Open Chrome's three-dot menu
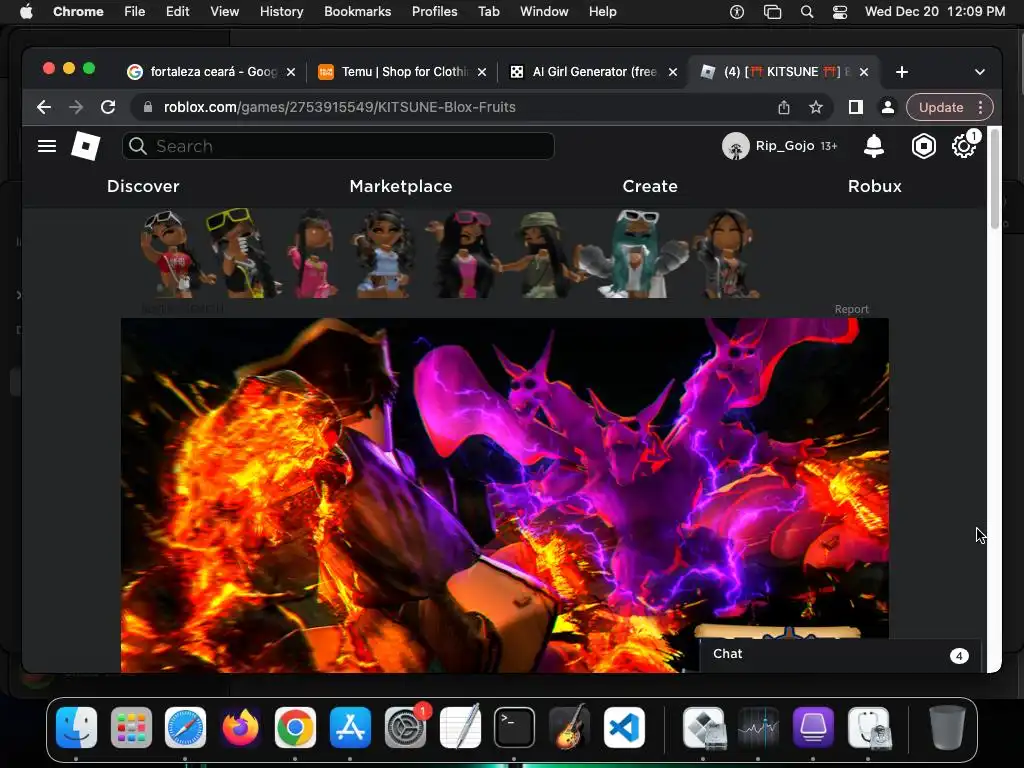This screenshot has height=768, width=1024. pyautogui.click(x=980, y=107)
